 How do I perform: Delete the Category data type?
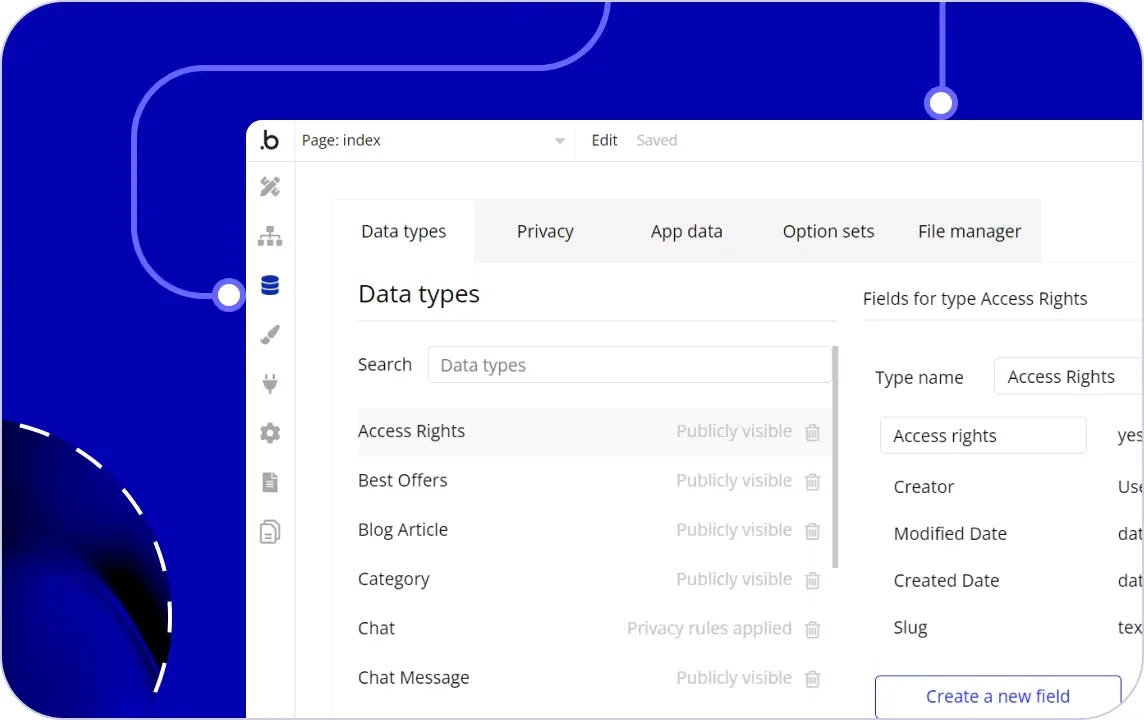coord(813,580)
